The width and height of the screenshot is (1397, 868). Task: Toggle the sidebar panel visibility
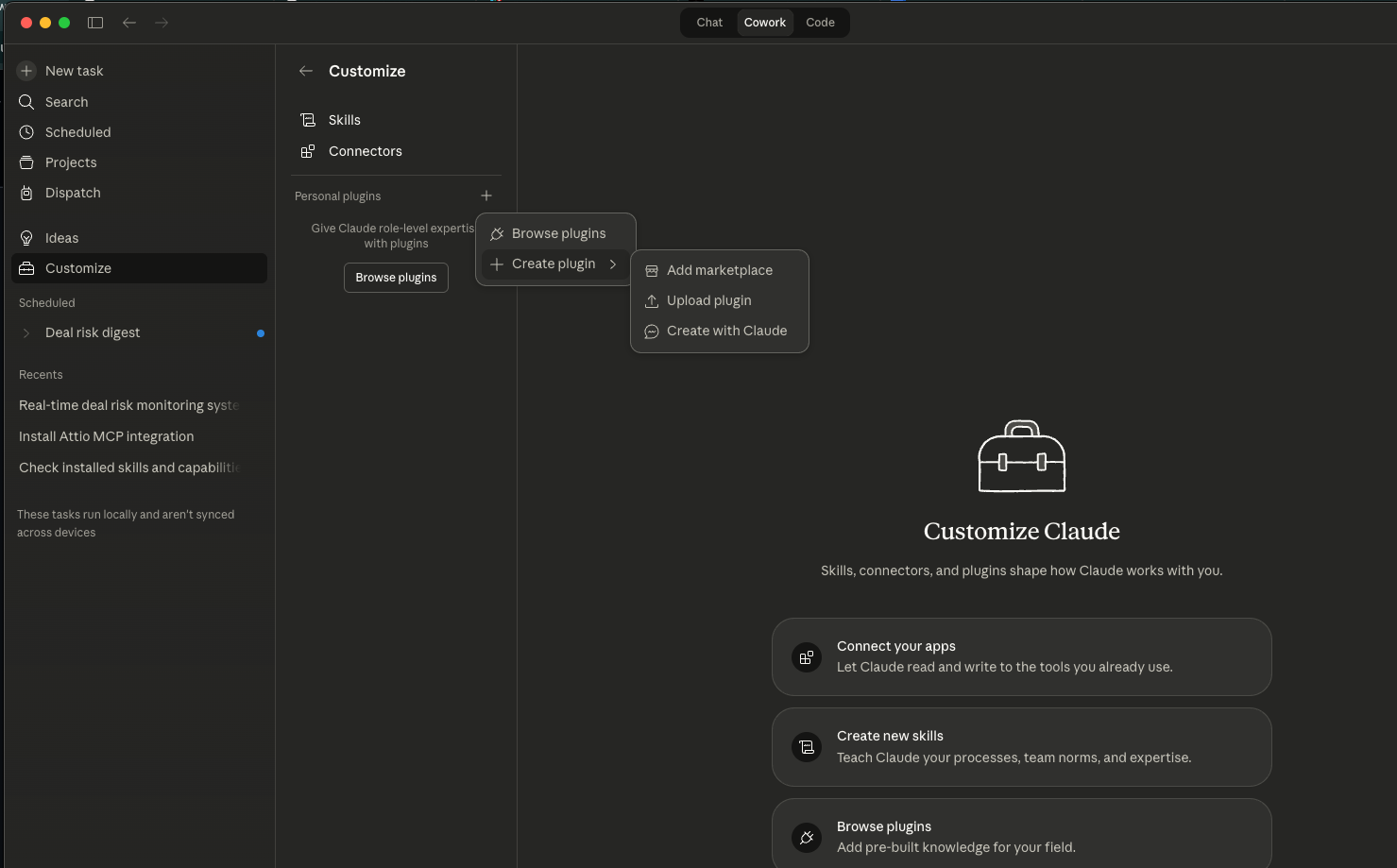click(94, 22)
